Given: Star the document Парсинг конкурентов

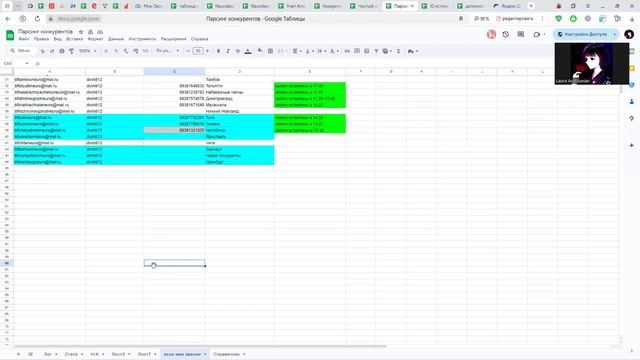Looking at the screenshot, I should tap(81, 32).
